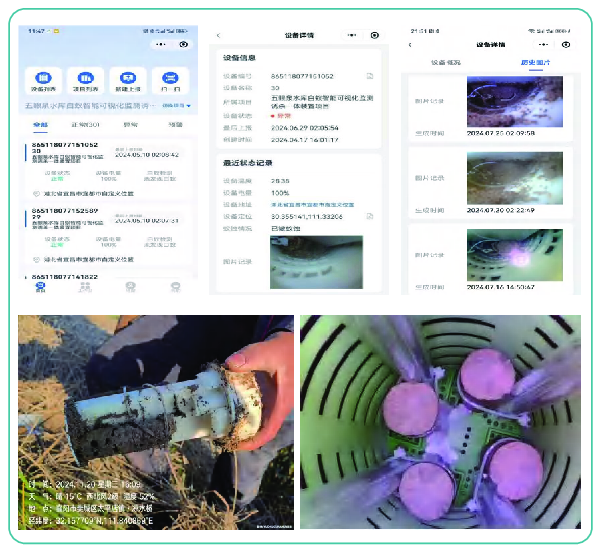598x551 pixels.
Task: Expand the project switch dropdown arrow
Action: click(x=189, y=106)
